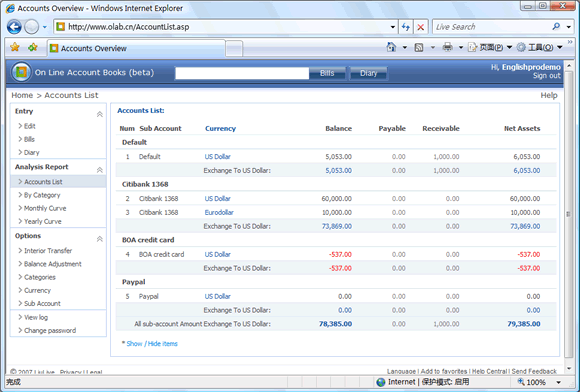Collapse the Entry section chevron
The width and height of the screenshot is (580, 392).
(x=100, y=114)
